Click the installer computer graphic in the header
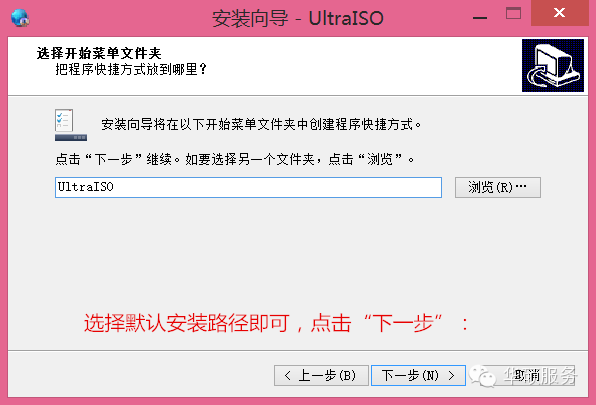596x405 pixels. click(553, 65)
